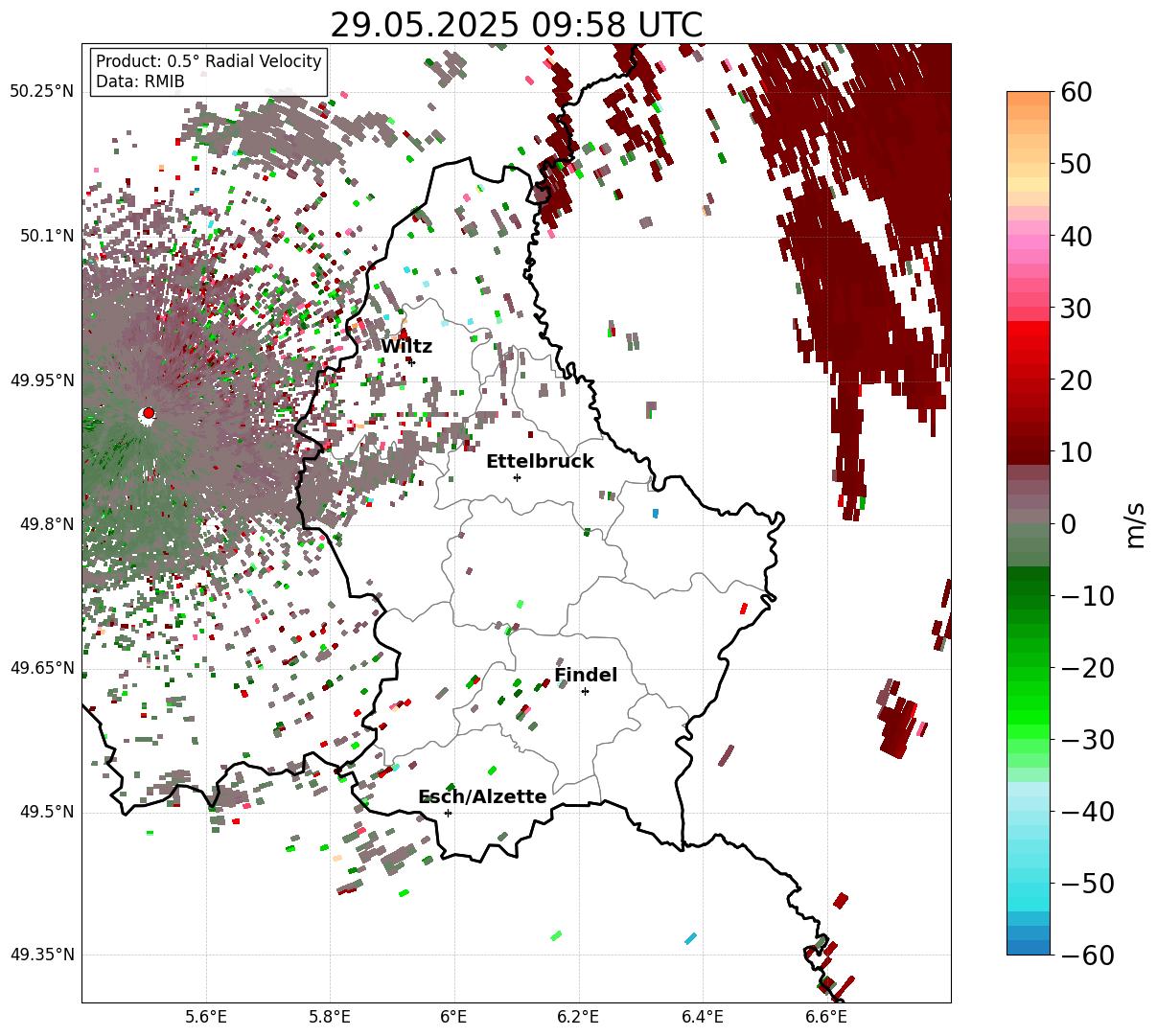This screenshot has height=1036, width=1157.
Task: Click the Findel station label
Action: point(586,676)
